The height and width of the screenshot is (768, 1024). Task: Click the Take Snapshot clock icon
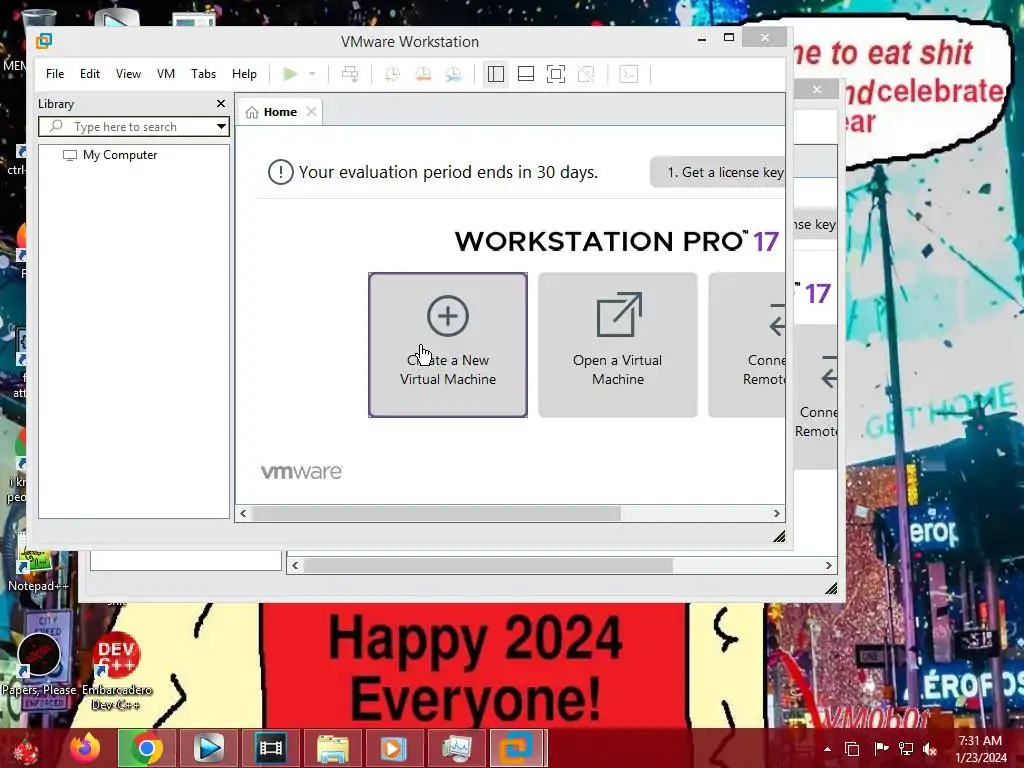[392, 74]
